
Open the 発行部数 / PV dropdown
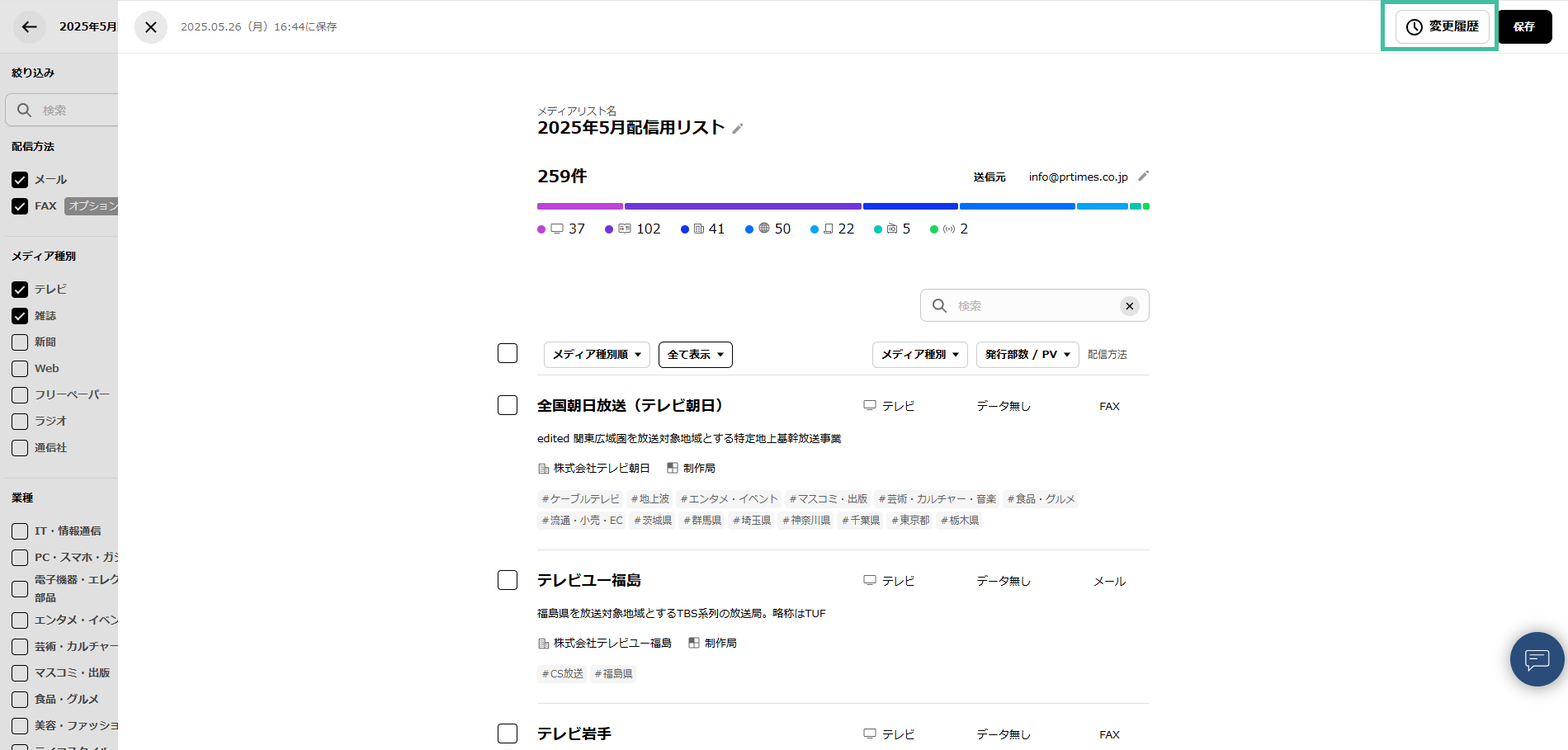pyautogui.click(x=1027, y=355)
